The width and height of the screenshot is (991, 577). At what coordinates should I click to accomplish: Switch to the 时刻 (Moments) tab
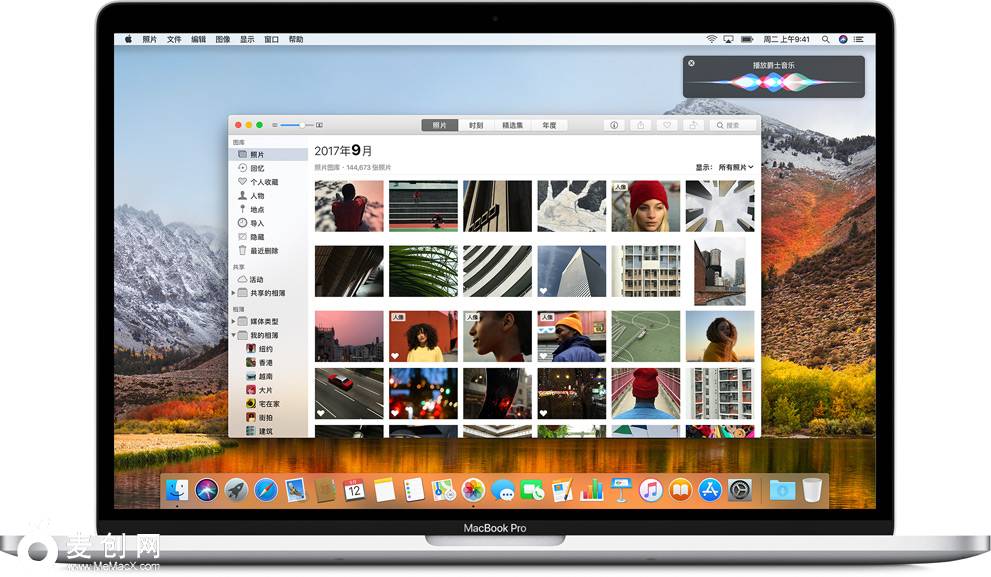(476, 125)
